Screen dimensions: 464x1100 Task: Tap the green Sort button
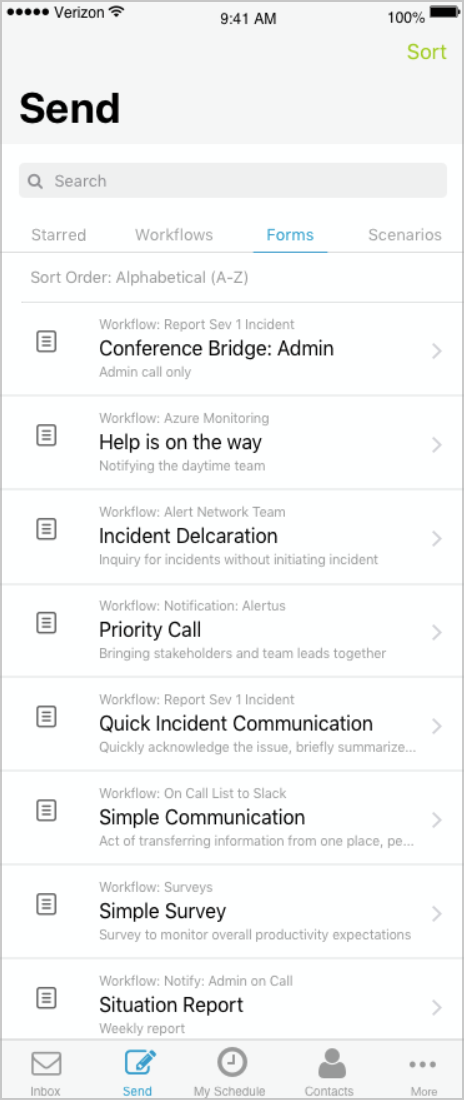(x=427, y=53)
